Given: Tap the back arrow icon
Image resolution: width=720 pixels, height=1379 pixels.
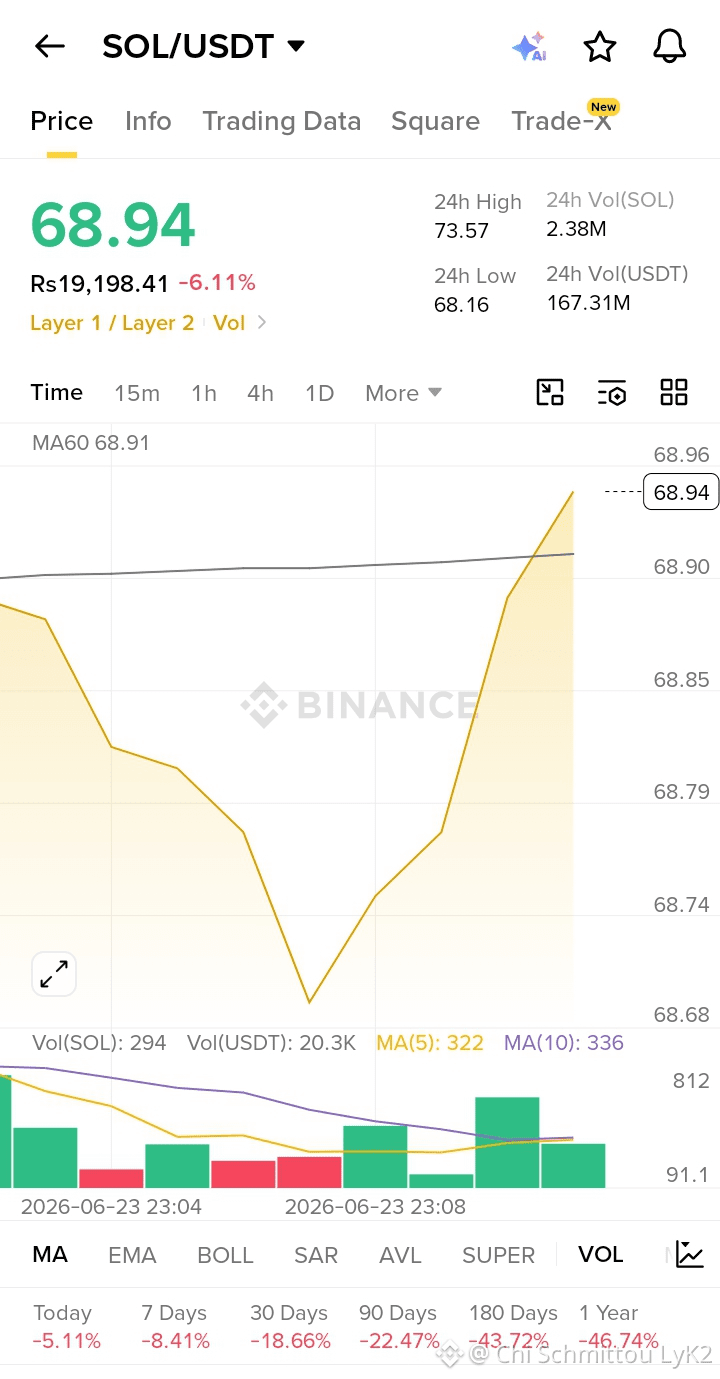Looking at the screenshot, I should coord(49,46).
